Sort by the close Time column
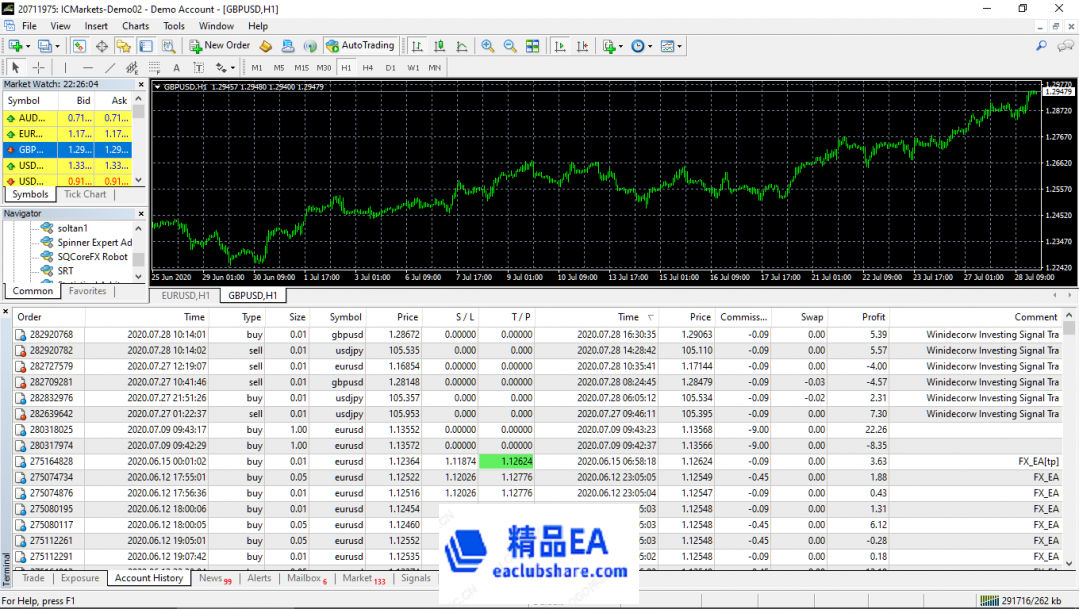The height and width of the screenshot is (609, 1079). tap(628, 317)
